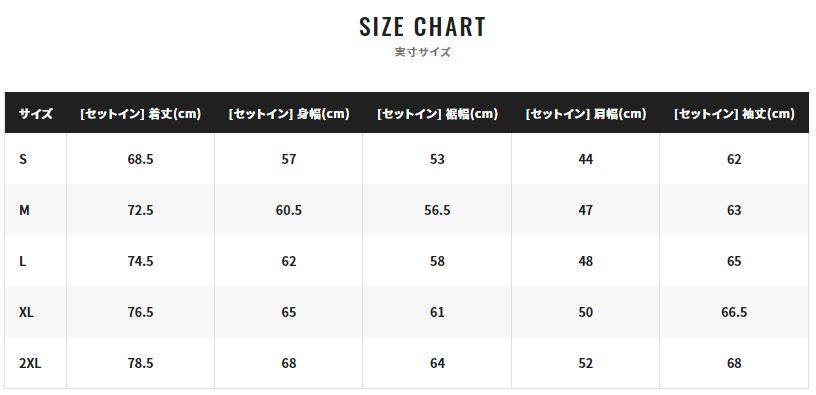This screenshot has height=395, width=816.
Task: Select the 袖丈(cm) column header
Action: pos(734,113)
